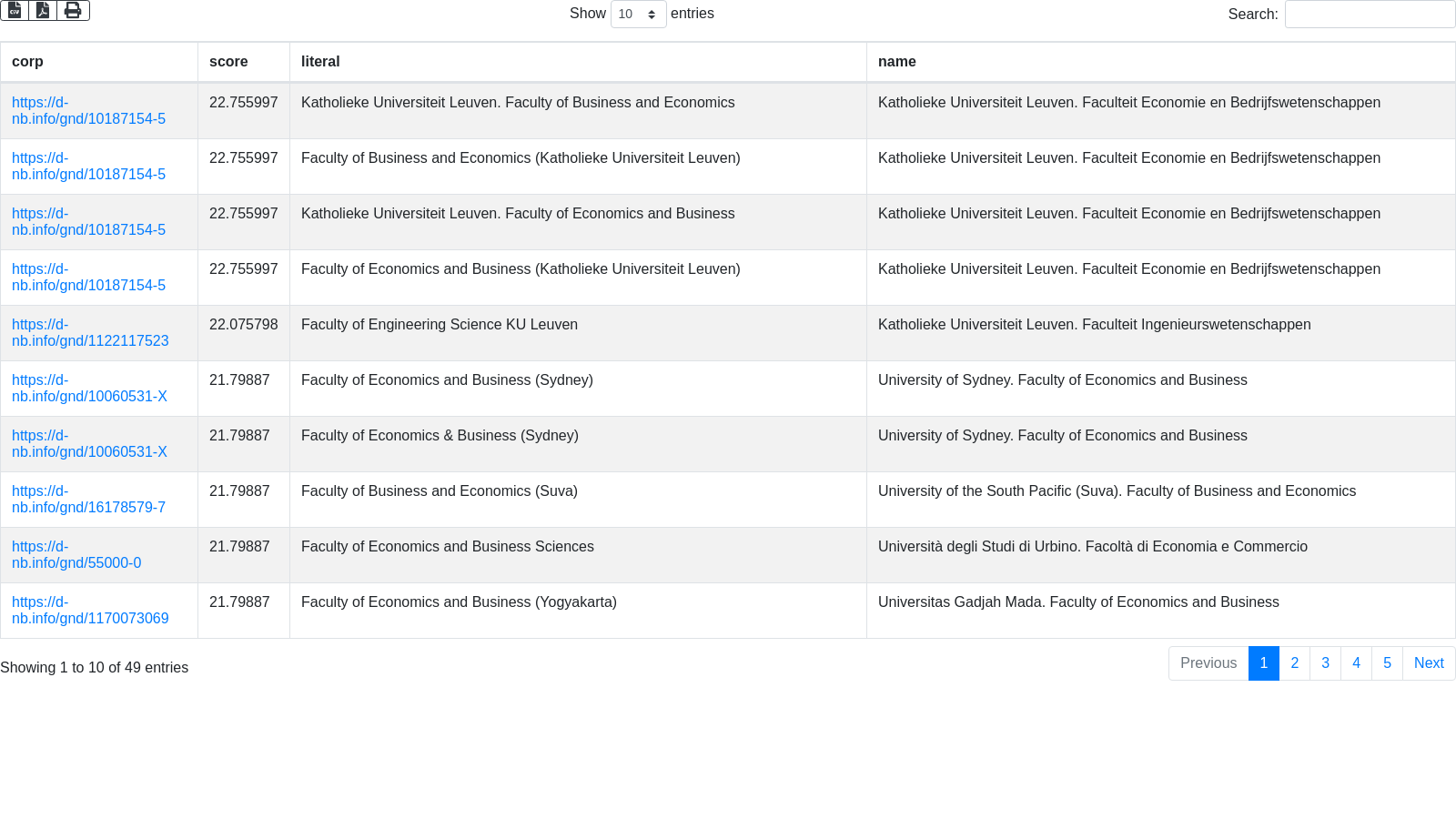Export the table as CSV

coord(15,10)
